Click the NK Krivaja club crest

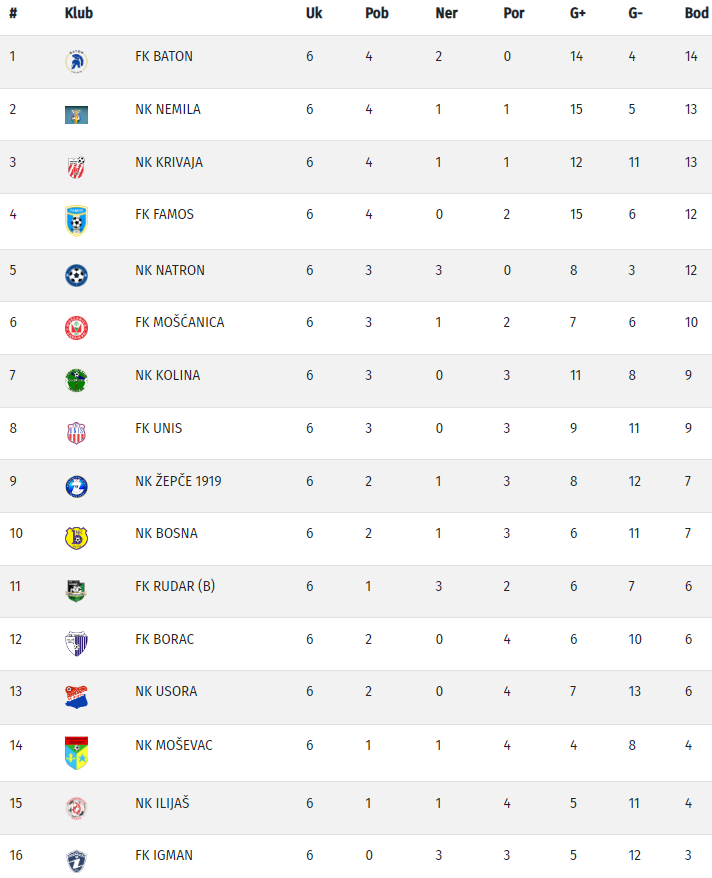[76, 167]
